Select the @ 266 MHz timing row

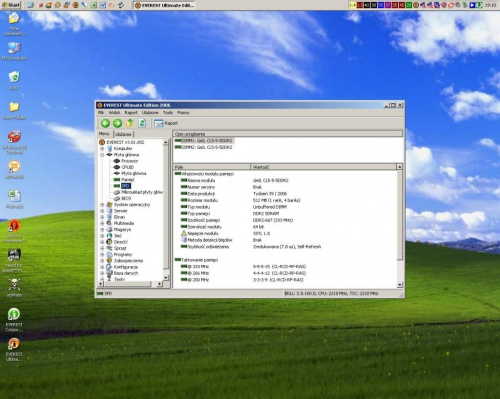pos(286,273)
